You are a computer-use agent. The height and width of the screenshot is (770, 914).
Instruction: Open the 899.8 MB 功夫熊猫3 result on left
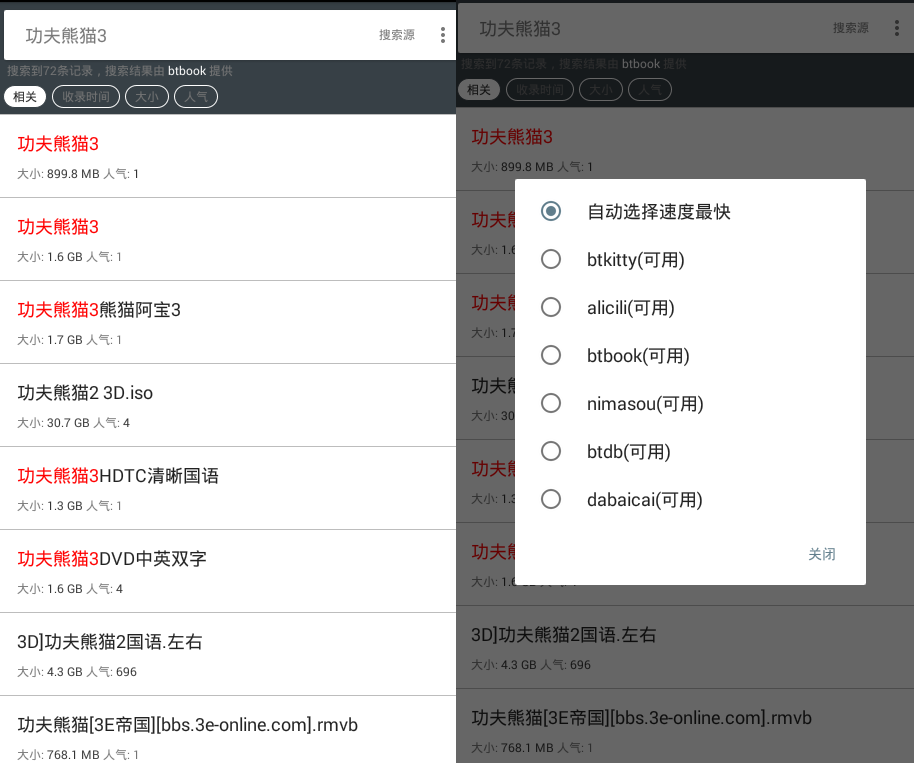228,156
